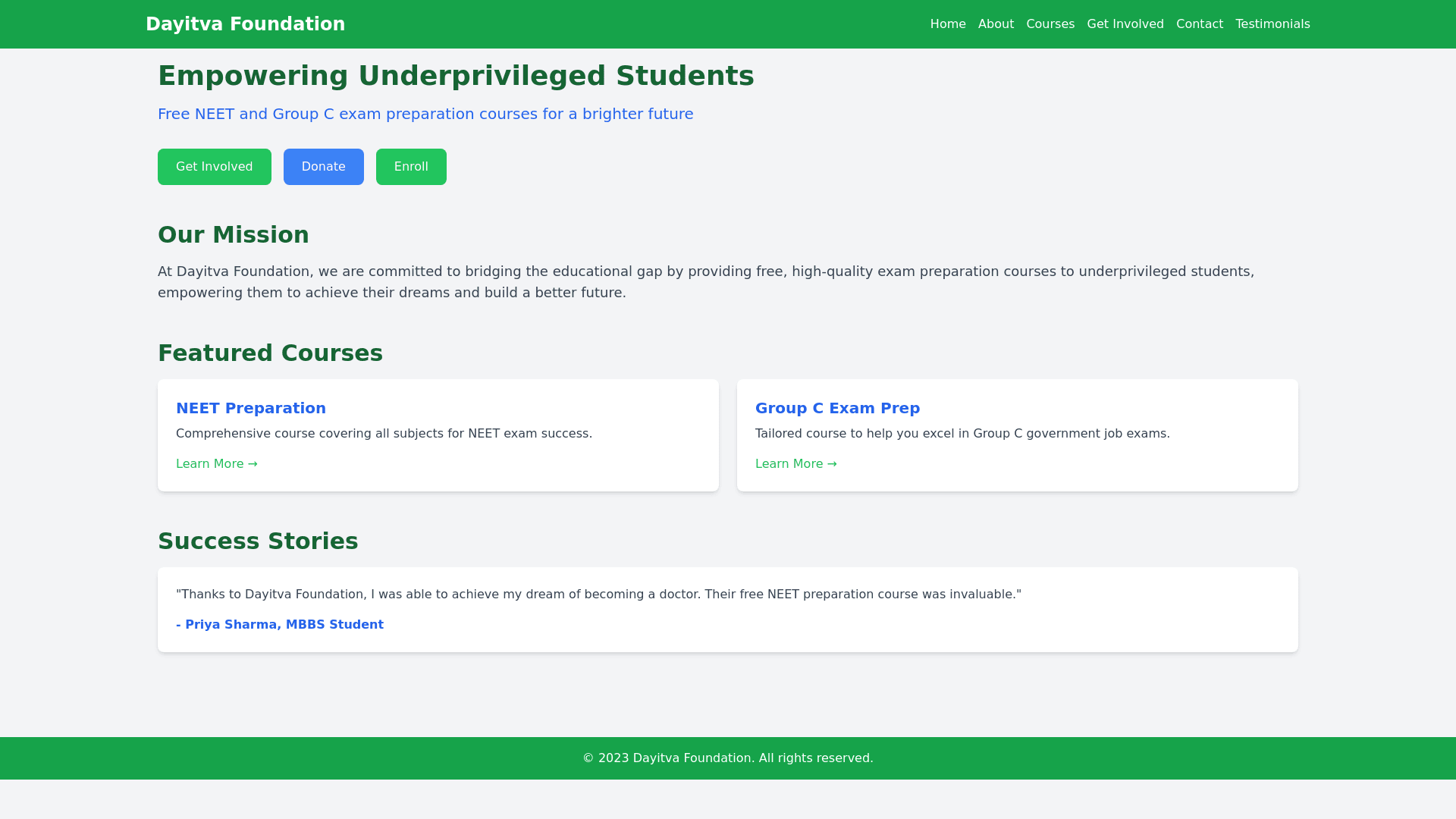Click the Featured Courses heading

(x=270, y=353)
